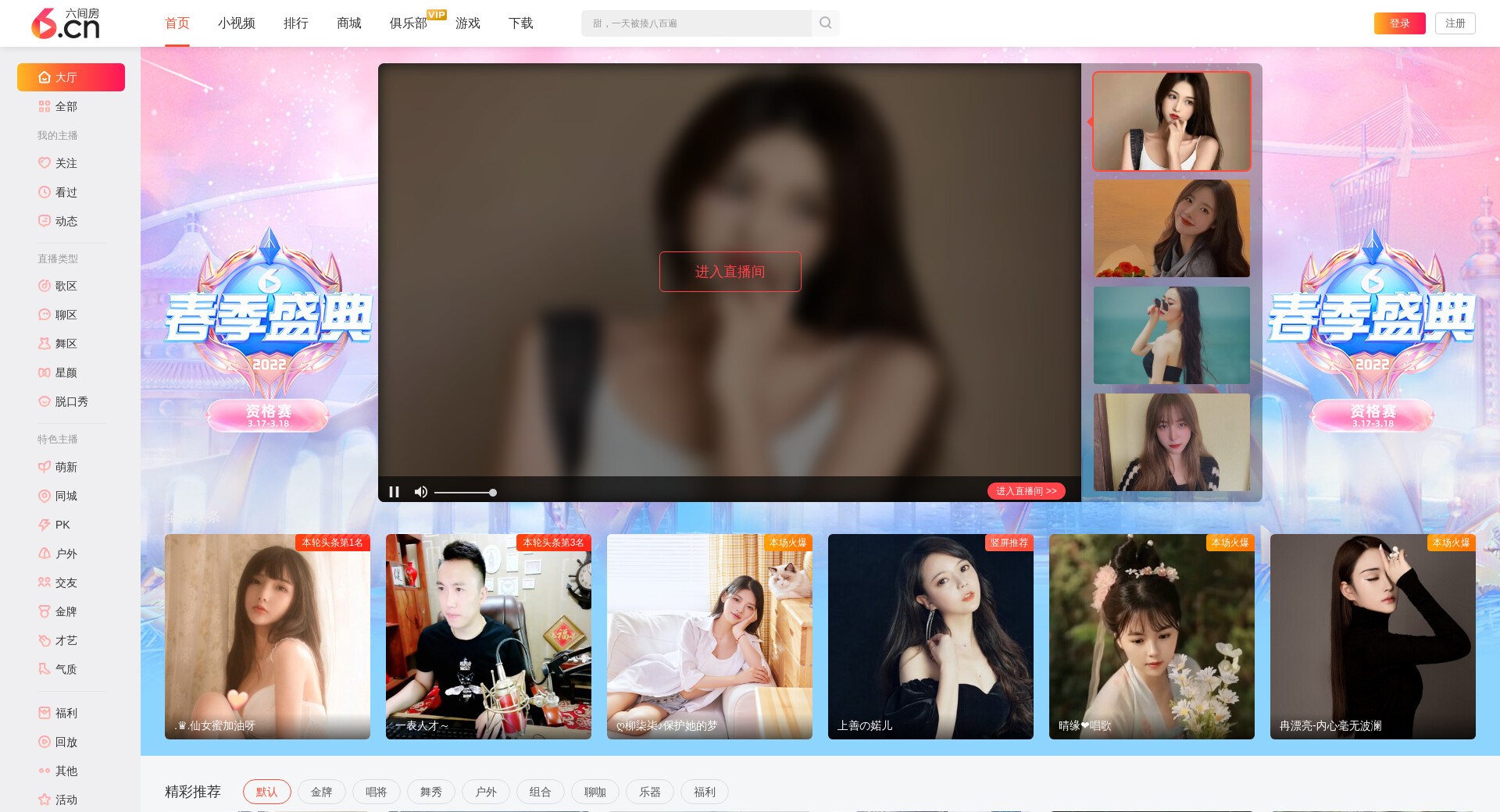Click the 登录 login button

tap(1399, 23)
